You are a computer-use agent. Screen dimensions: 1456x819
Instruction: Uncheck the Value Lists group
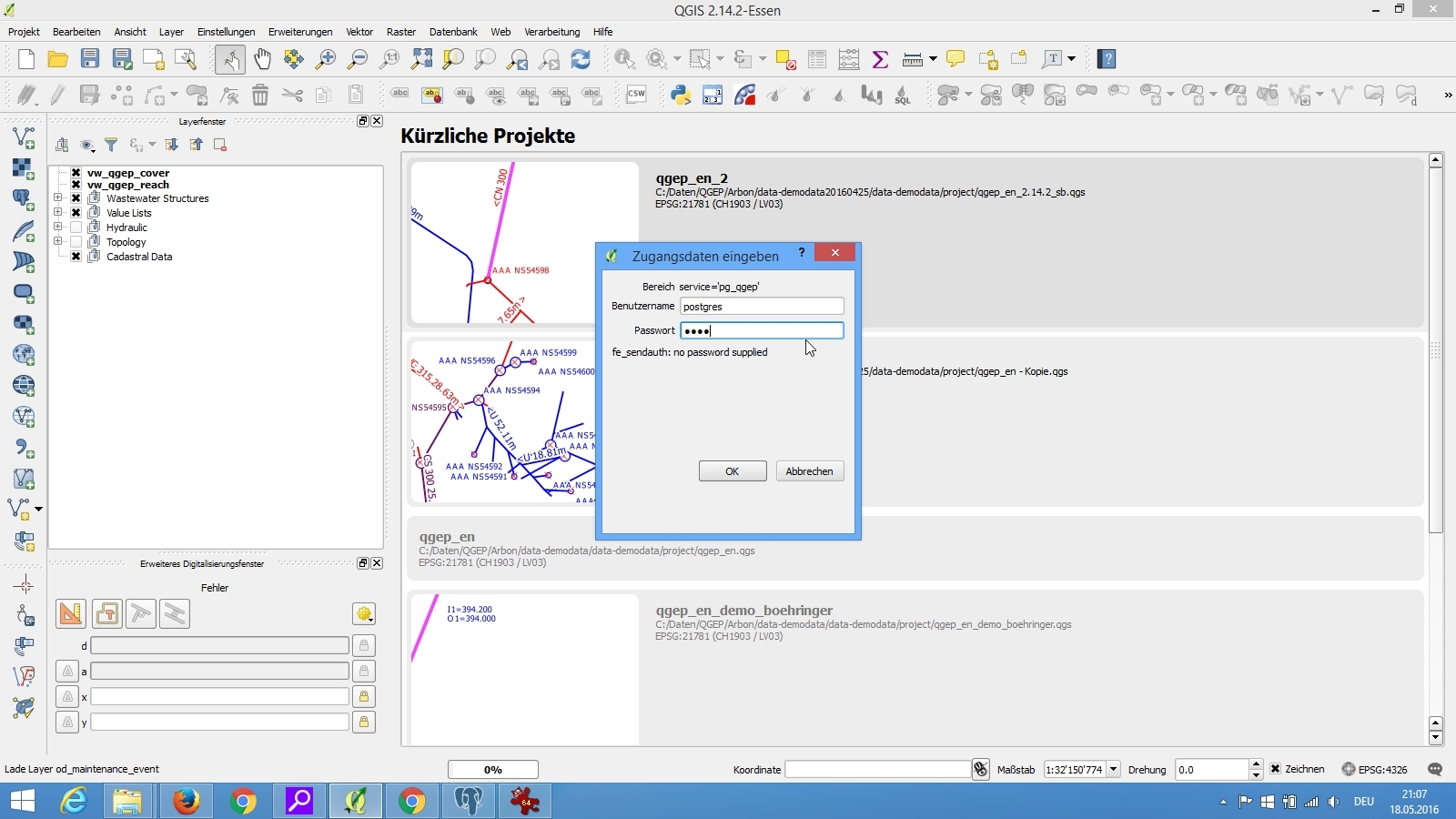pos(76,213)
